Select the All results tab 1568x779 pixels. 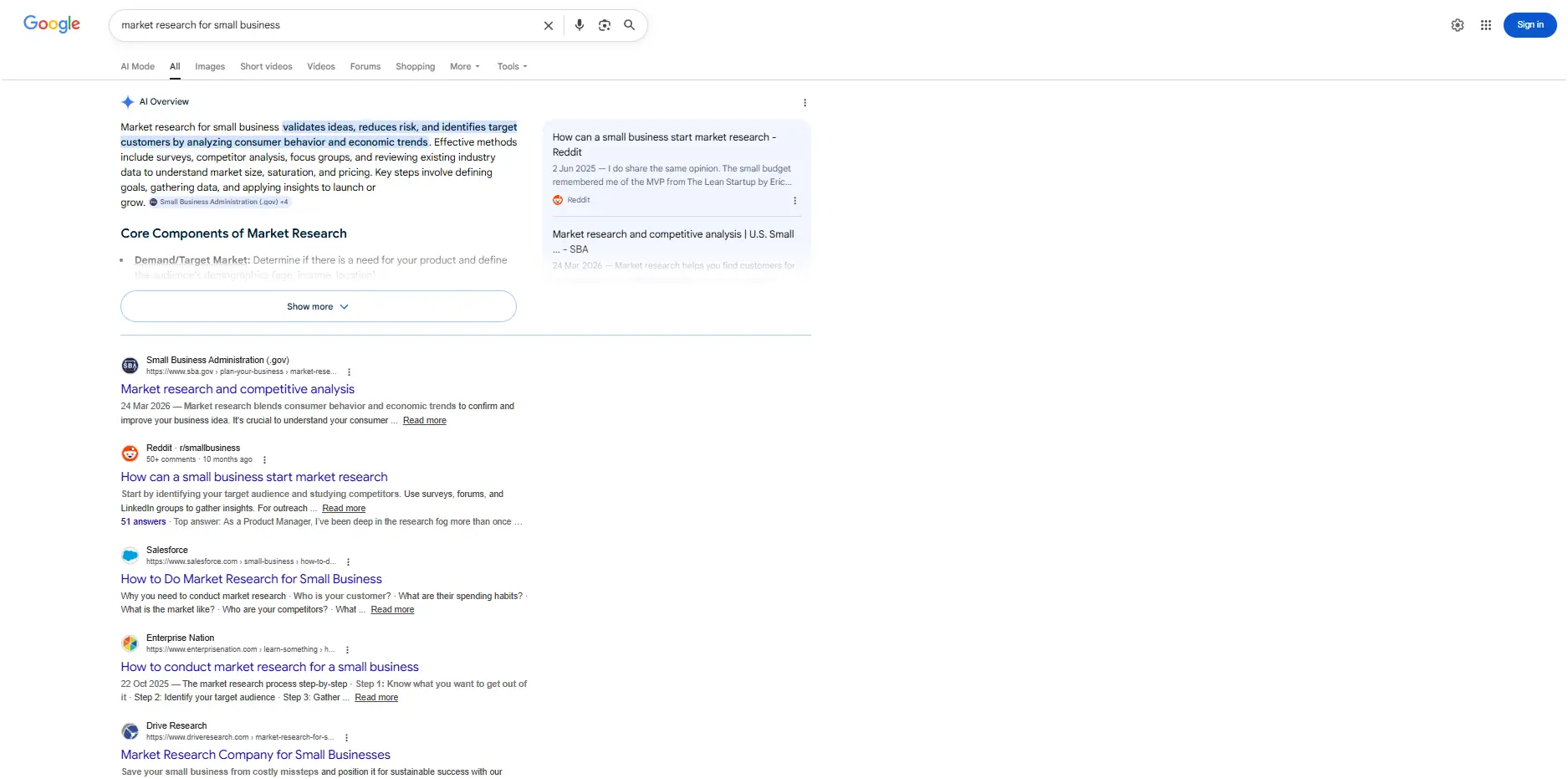click(175, 67)
